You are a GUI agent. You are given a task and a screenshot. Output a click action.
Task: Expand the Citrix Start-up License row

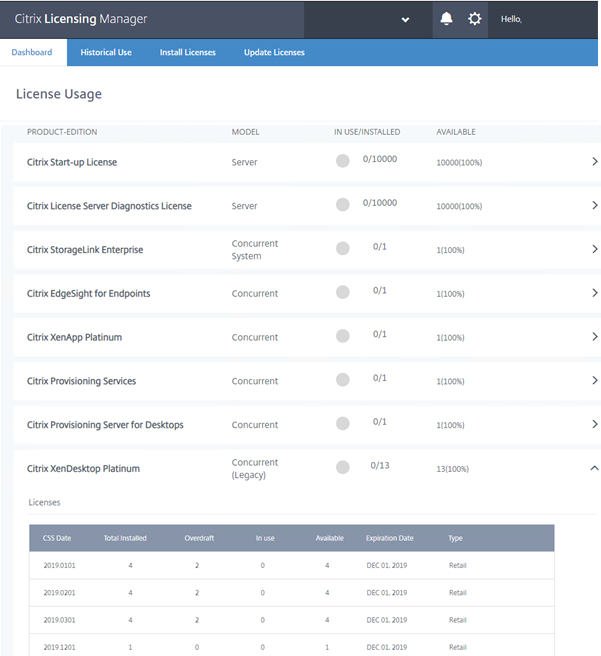pyautogui.click(x=595, y=162)
